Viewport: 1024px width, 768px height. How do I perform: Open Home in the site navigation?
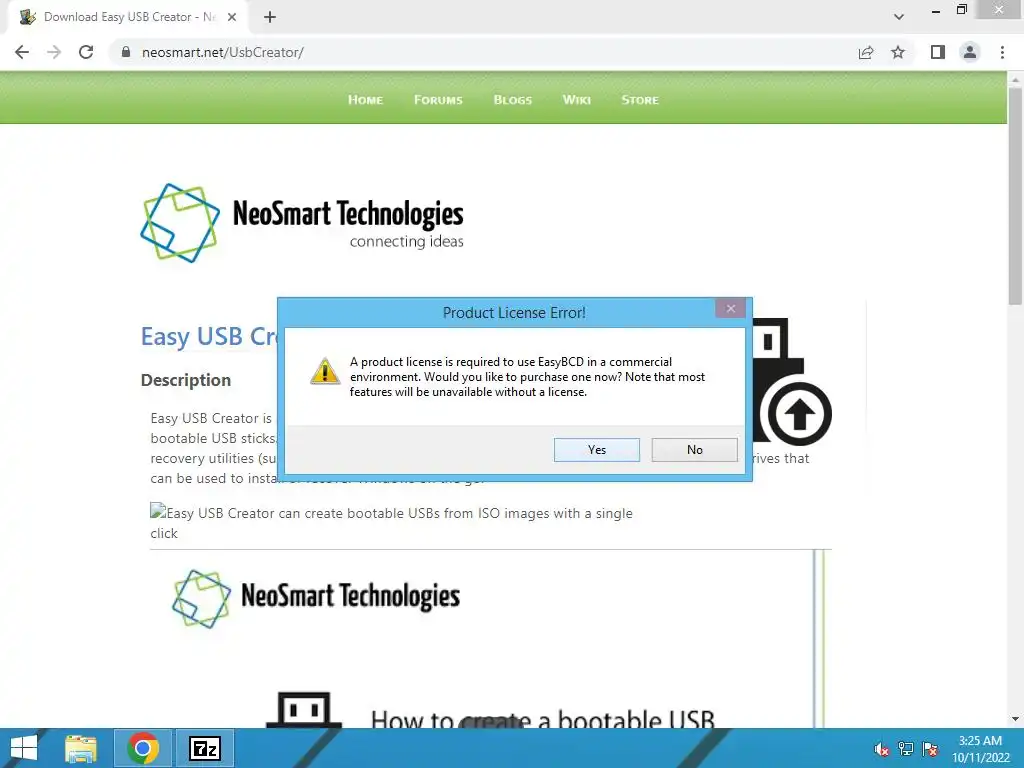(x=365, y=100)
